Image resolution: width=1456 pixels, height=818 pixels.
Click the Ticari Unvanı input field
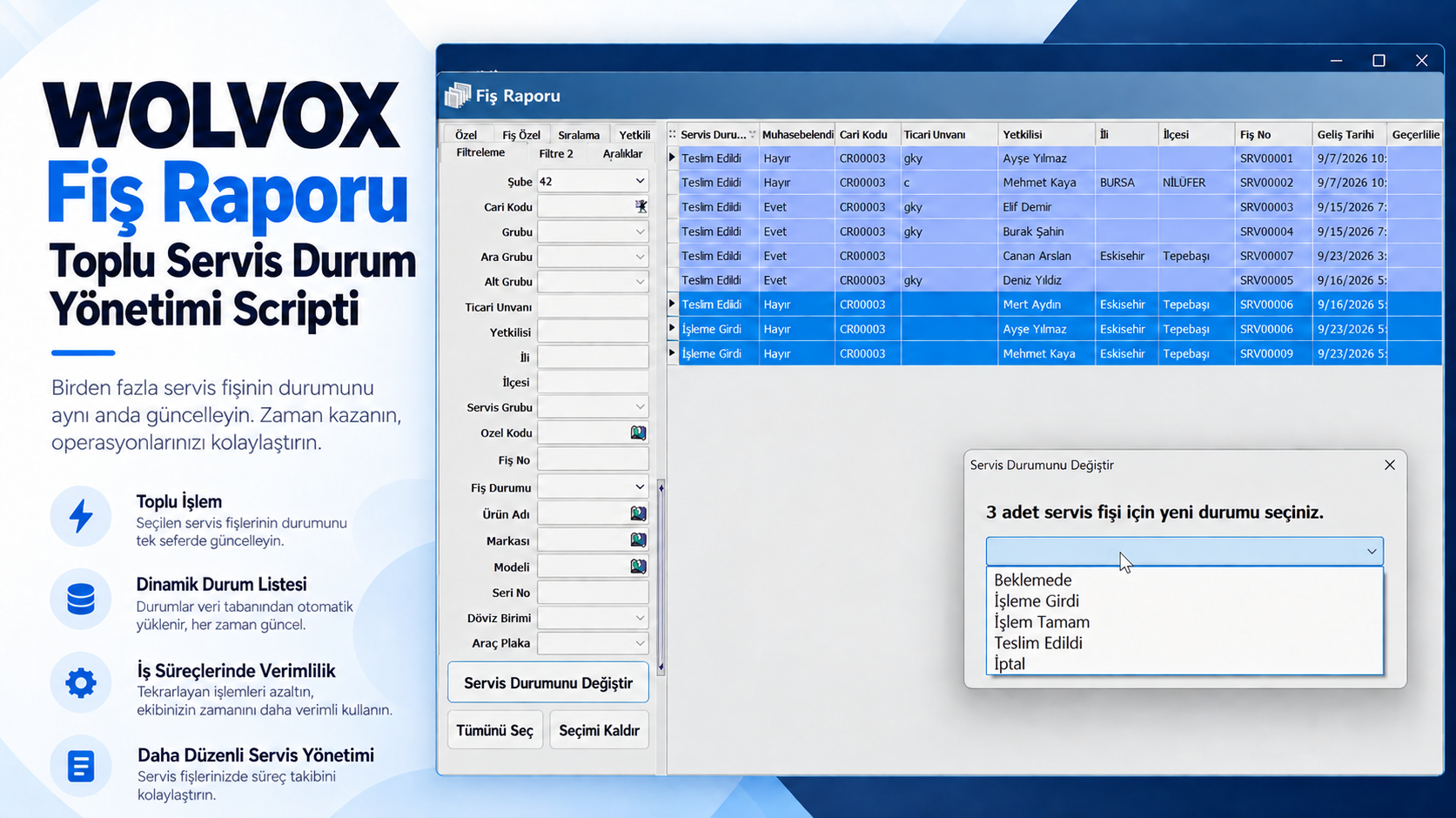[593, 306]
